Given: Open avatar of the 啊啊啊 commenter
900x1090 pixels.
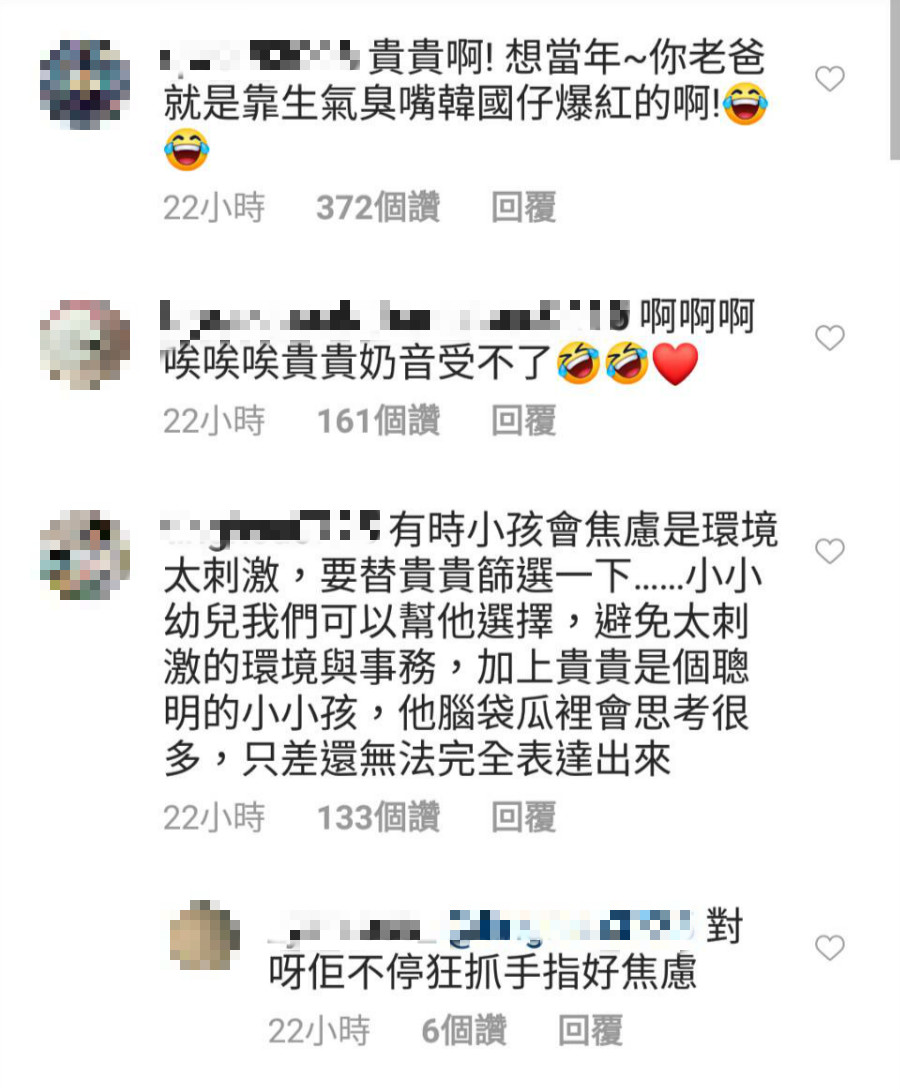Looking at the screenshot, I should 85,344.
